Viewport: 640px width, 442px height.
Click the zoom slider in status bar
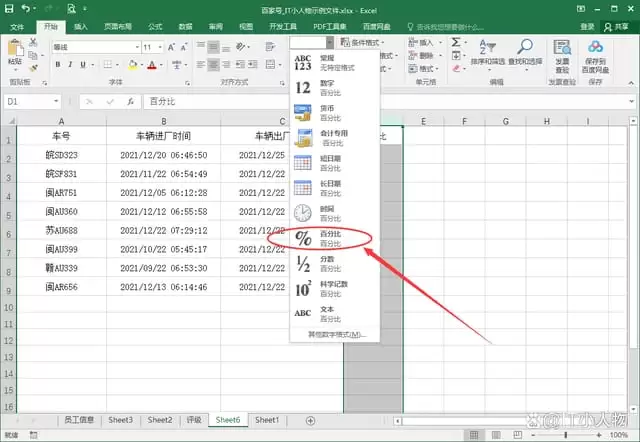(566, 435)
